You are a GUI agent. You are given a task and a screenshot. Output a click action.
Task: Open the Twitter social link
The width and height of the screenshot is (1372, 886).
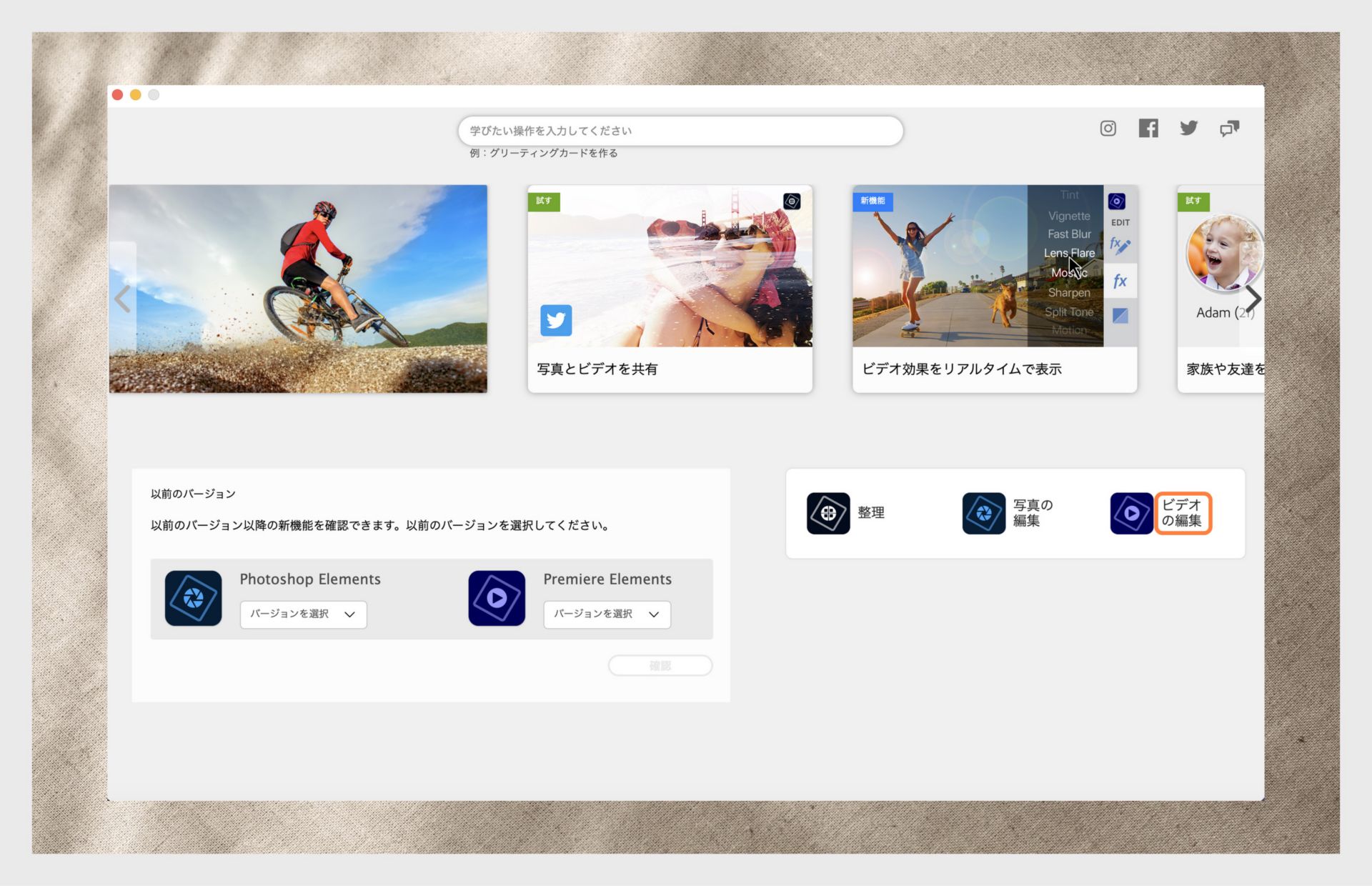1188,129
